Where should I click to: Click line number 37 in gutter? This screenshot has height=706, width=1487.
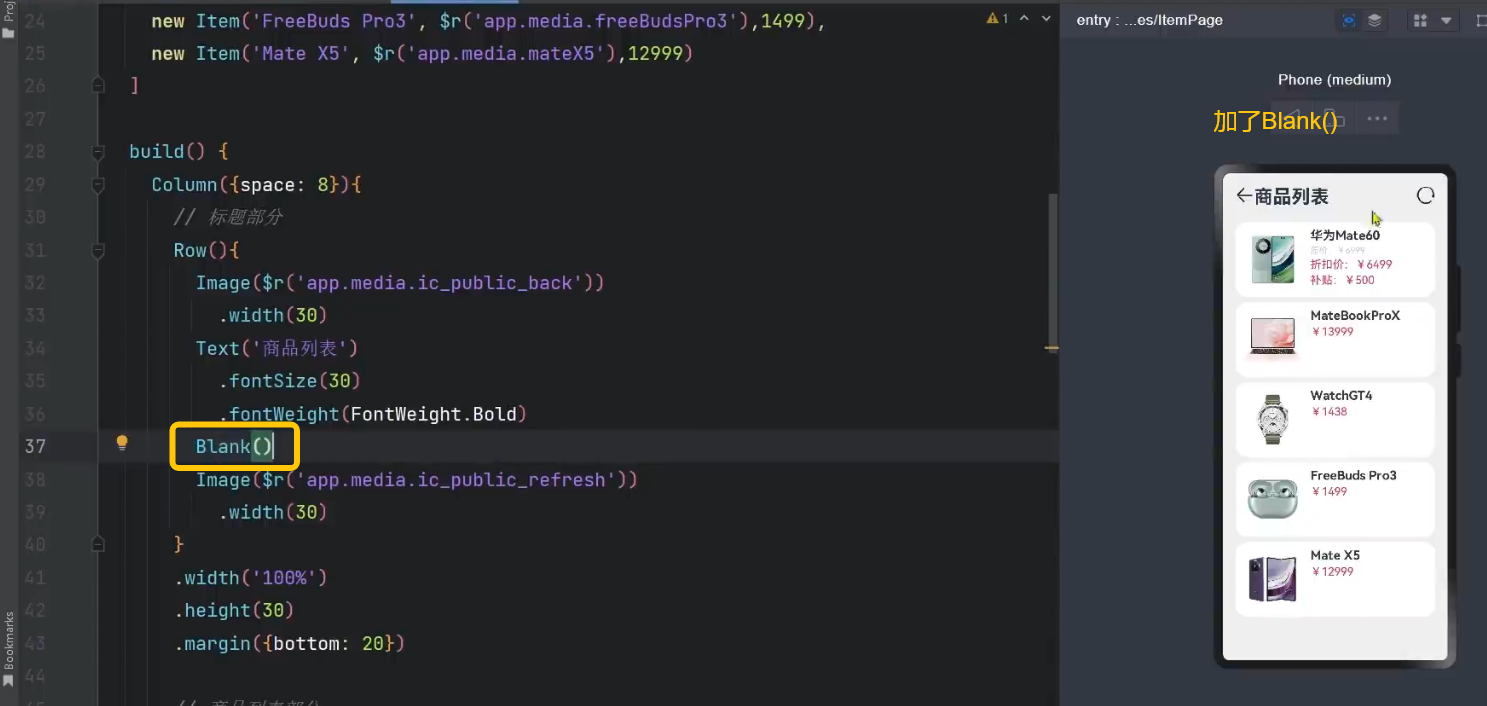coord(35,446)
